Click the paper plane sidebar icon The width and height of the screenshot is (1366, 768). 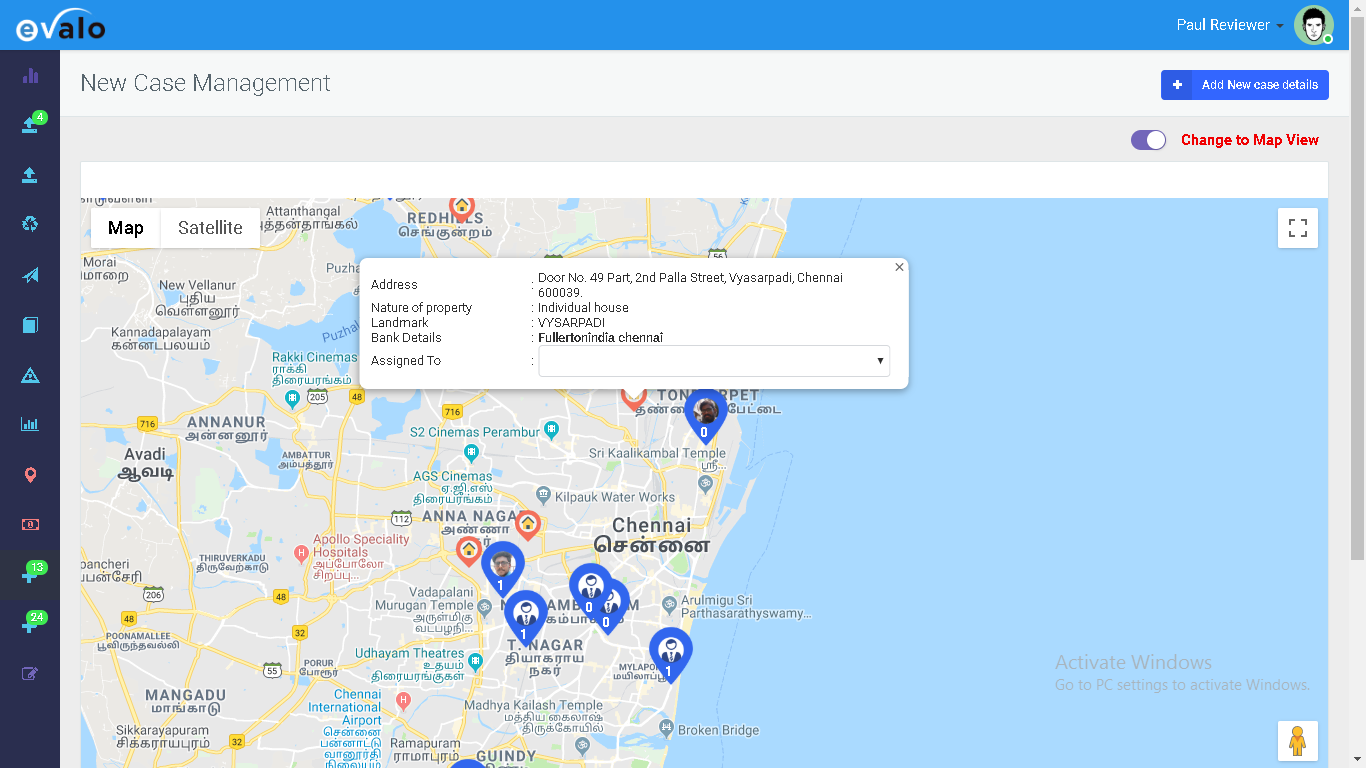[30, 275]
